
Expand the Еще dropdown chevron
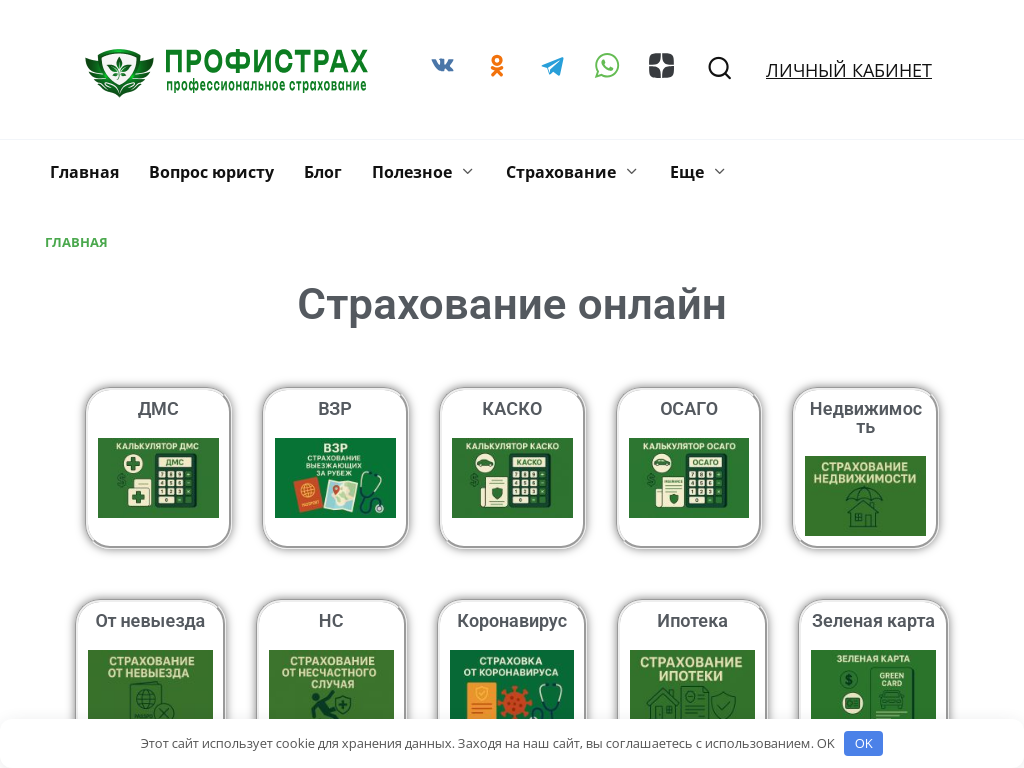[x=720, y=172]
